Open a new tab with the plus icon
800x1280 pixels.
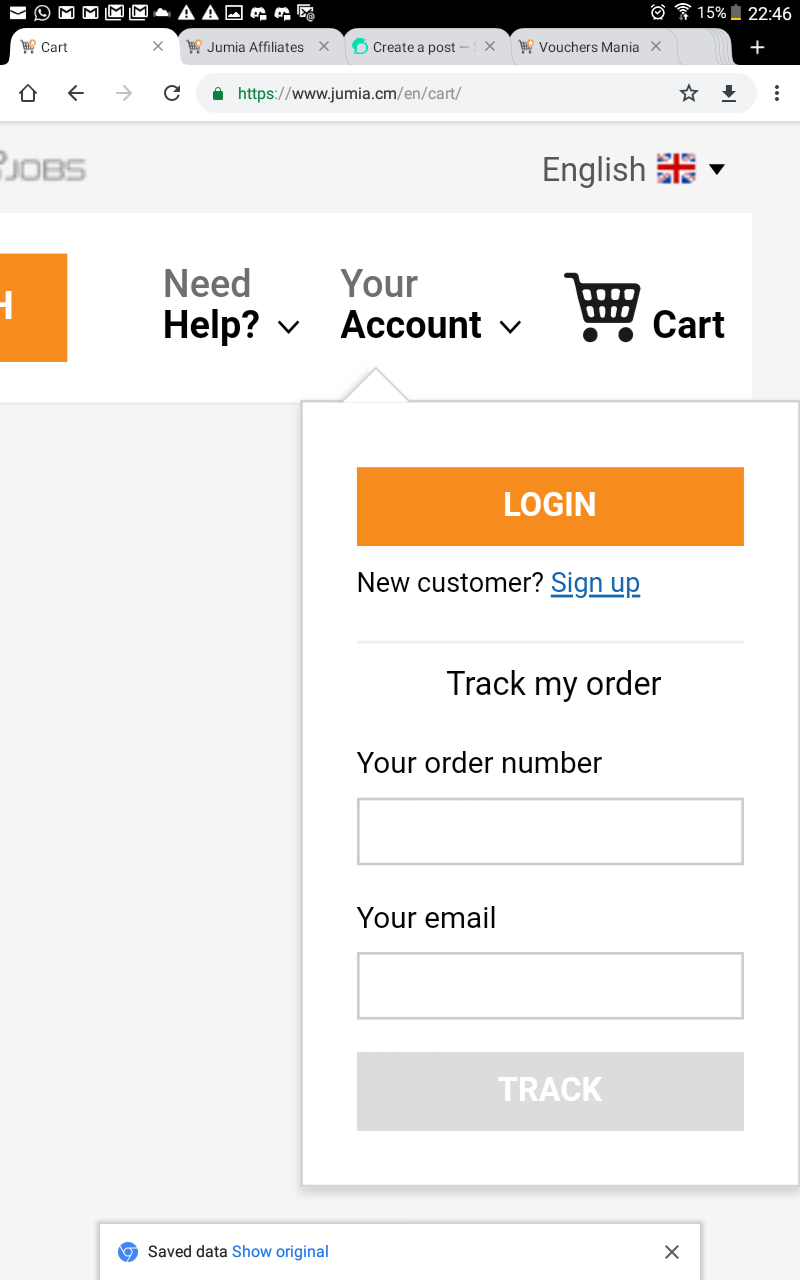[x=757, y=47]
